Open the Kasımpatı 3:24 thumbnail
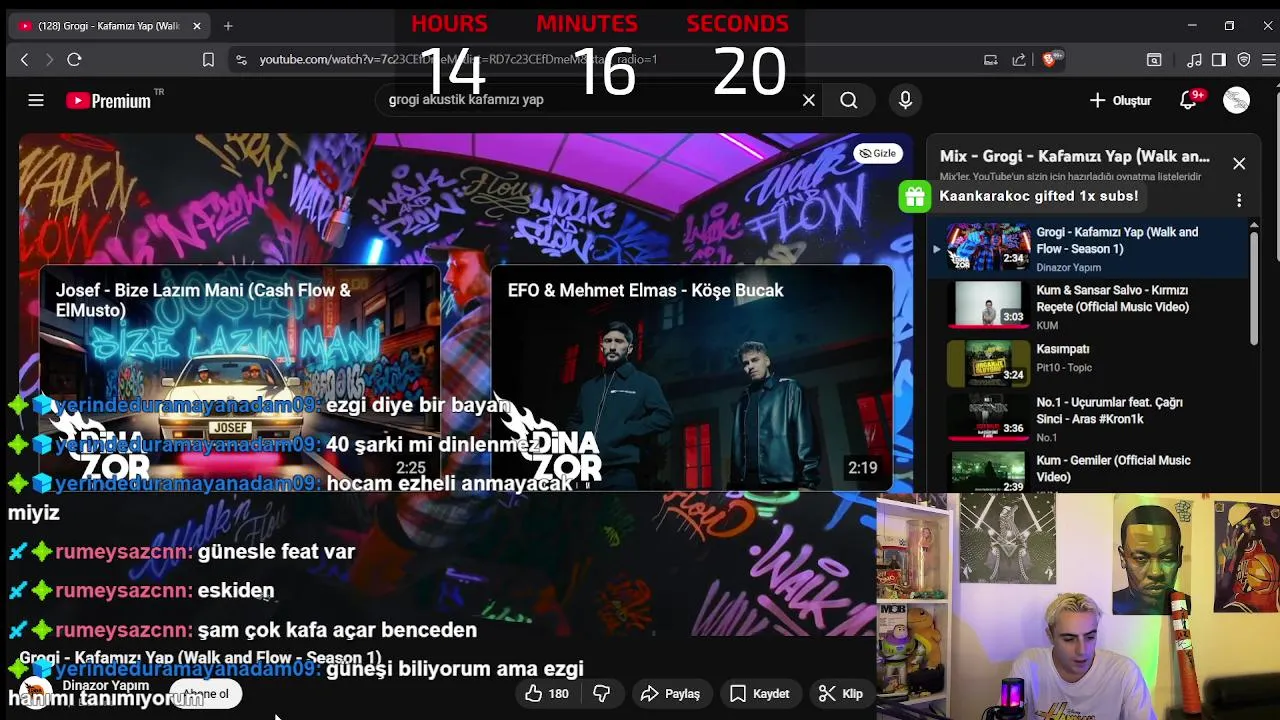The height and width of the screenshot is (720, 1280). pyautogui.click(x=988, y=363)
